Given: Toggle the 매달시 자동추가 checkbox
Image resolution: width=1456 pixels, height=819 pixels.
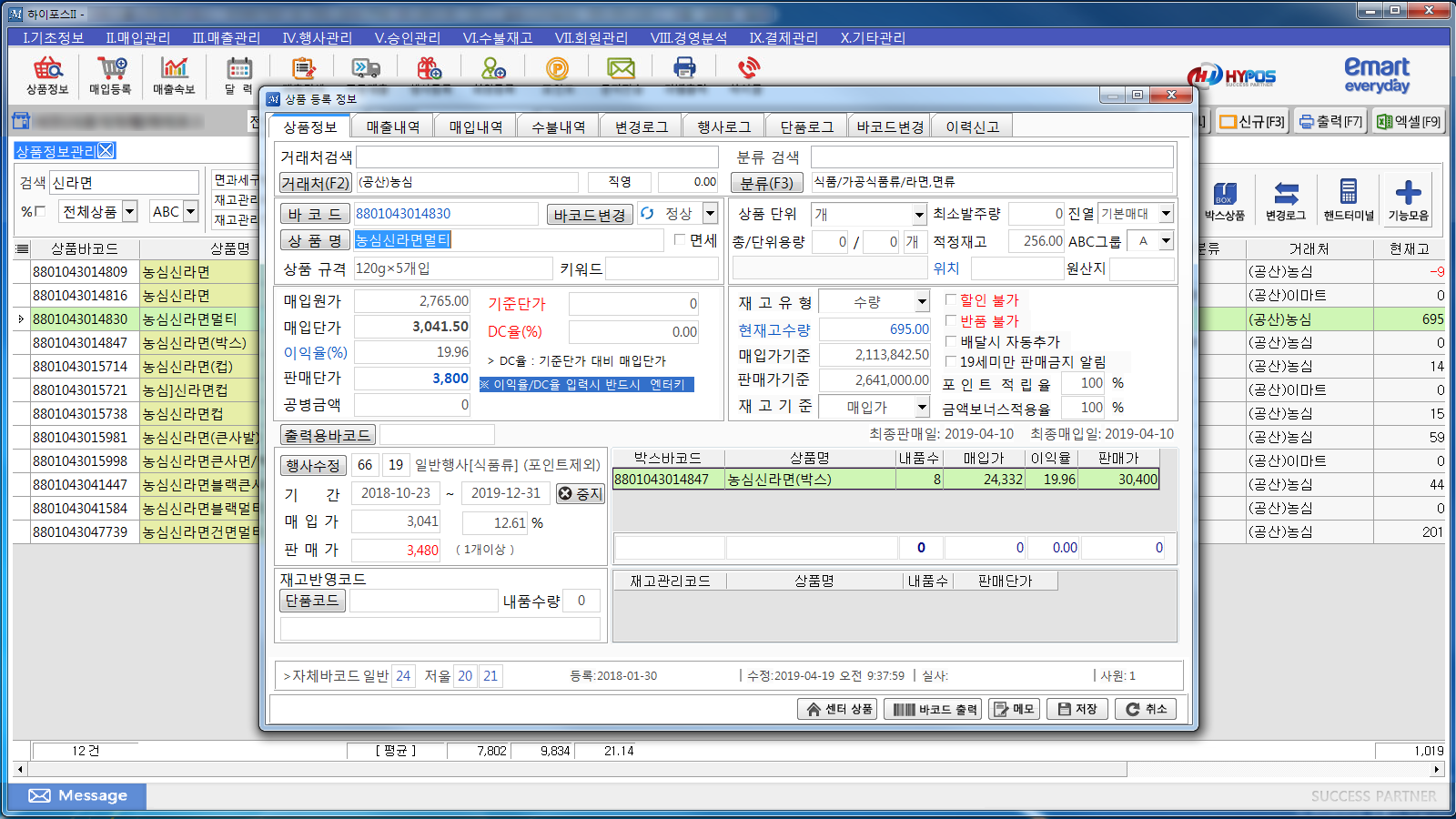Looking at the screenshot, I should [x=951, y=341].
